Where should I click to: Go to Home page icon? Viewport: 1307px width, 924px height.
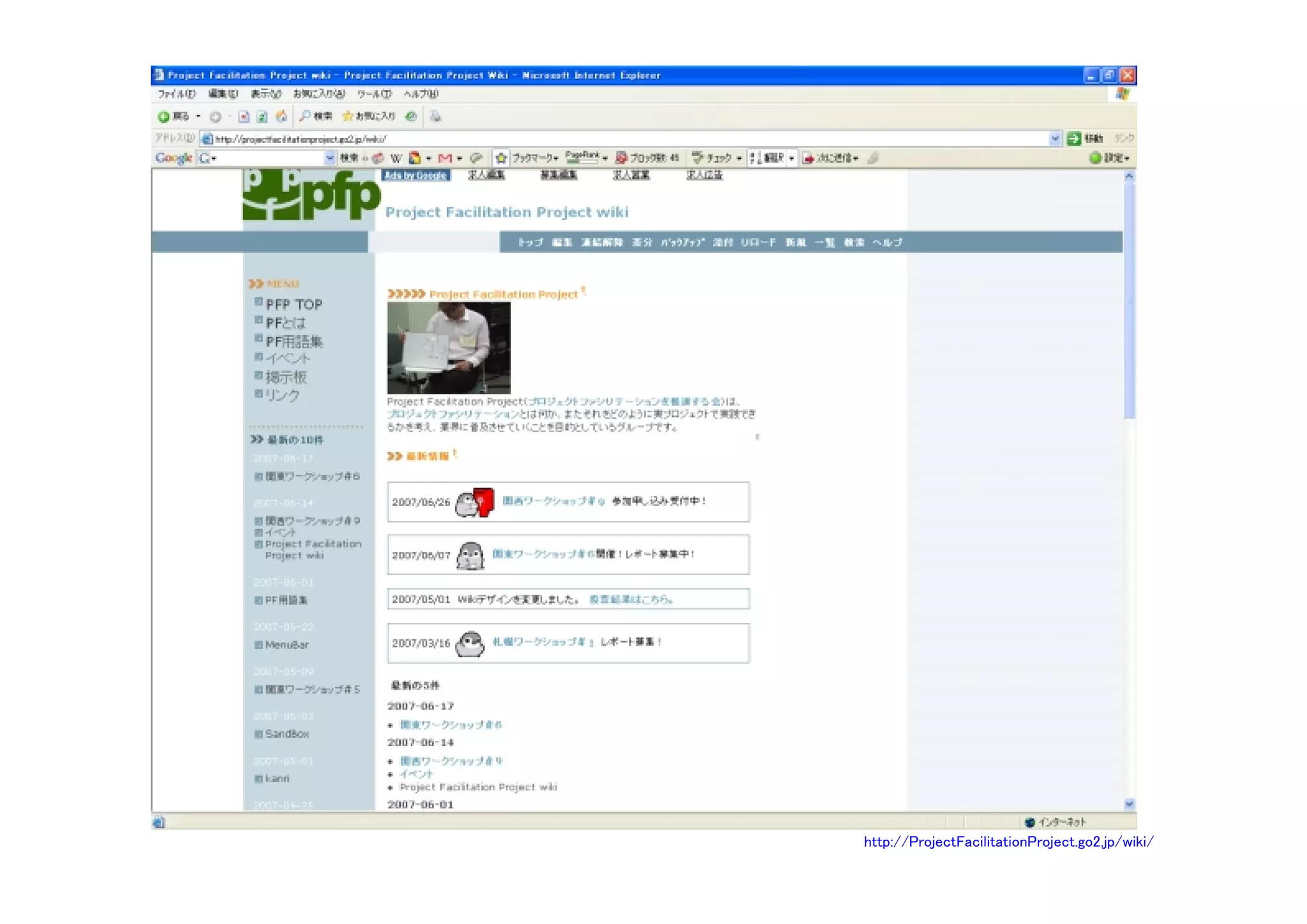pyautogui.click(x=281, y=116)
